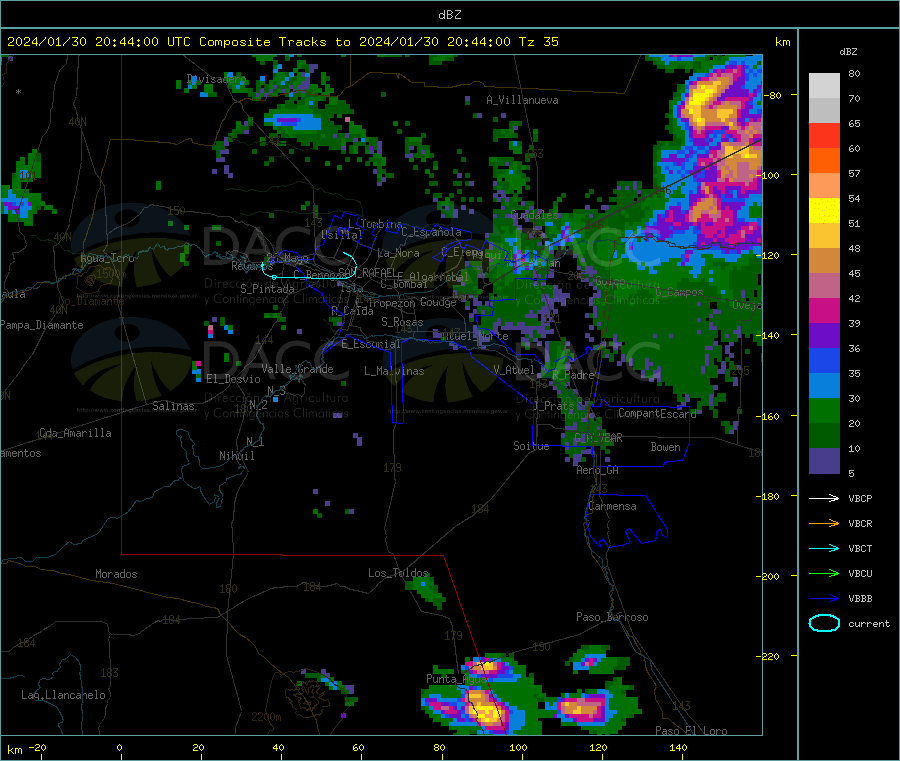Click the 'Agua_Toro' map label
The height and width of the screenshot is (761, 900).
tap(107, 258)
